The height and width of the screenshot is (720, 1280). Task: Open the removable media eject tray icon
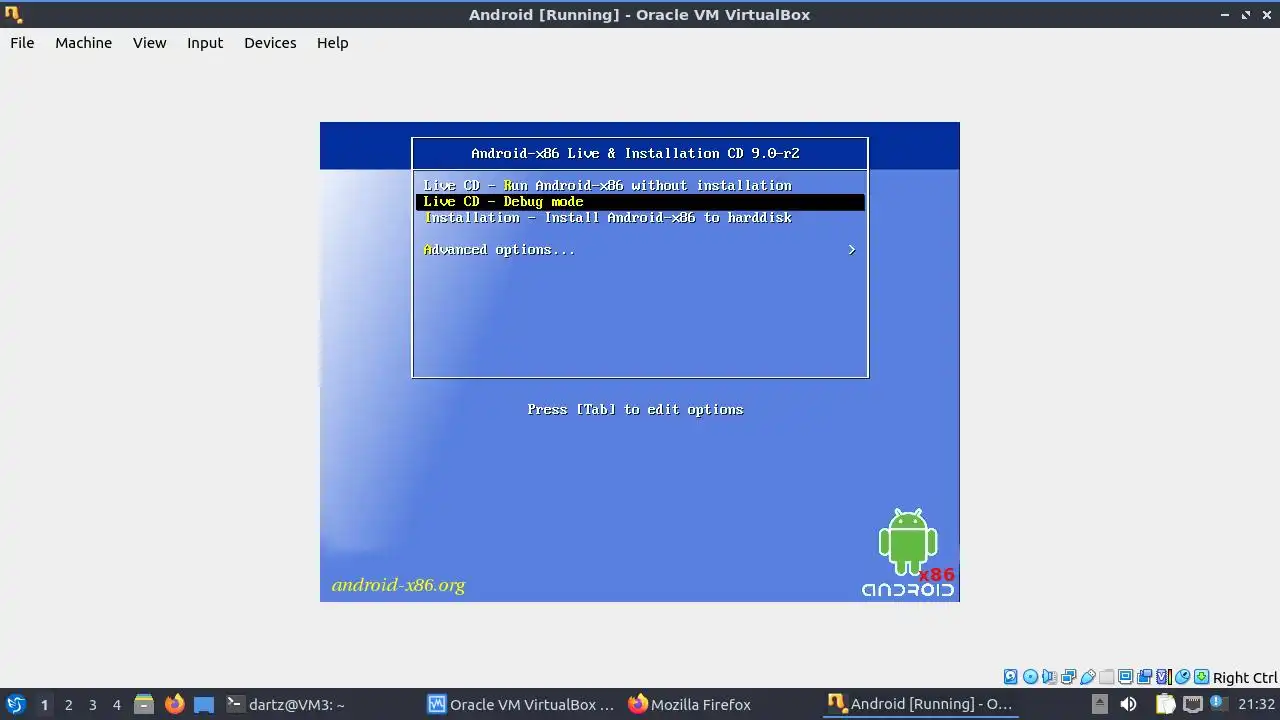click(1099, 704)
